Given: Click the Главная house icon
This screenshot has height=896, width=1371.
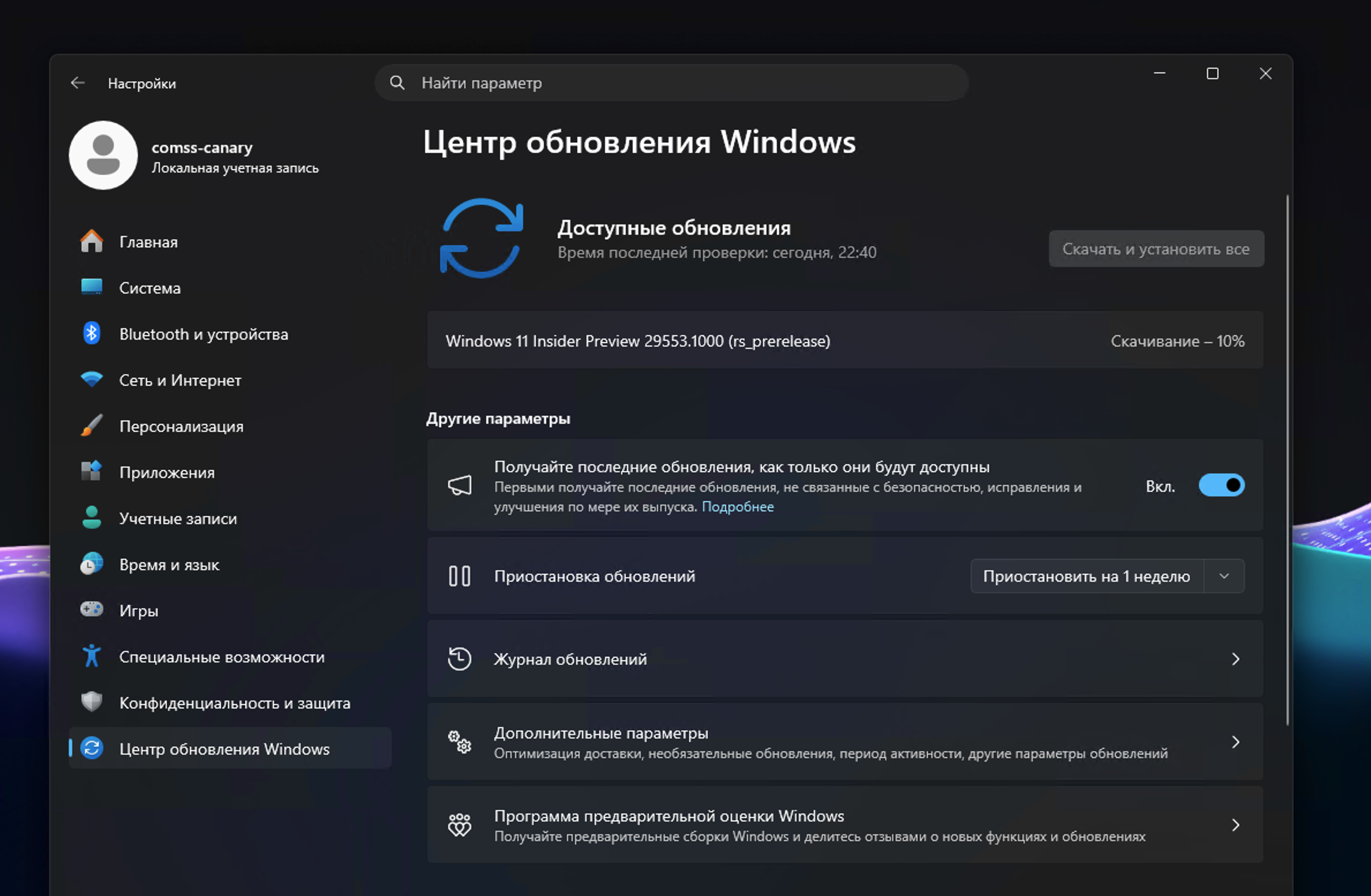Looking at the screenshot, I should coord(92,241).
